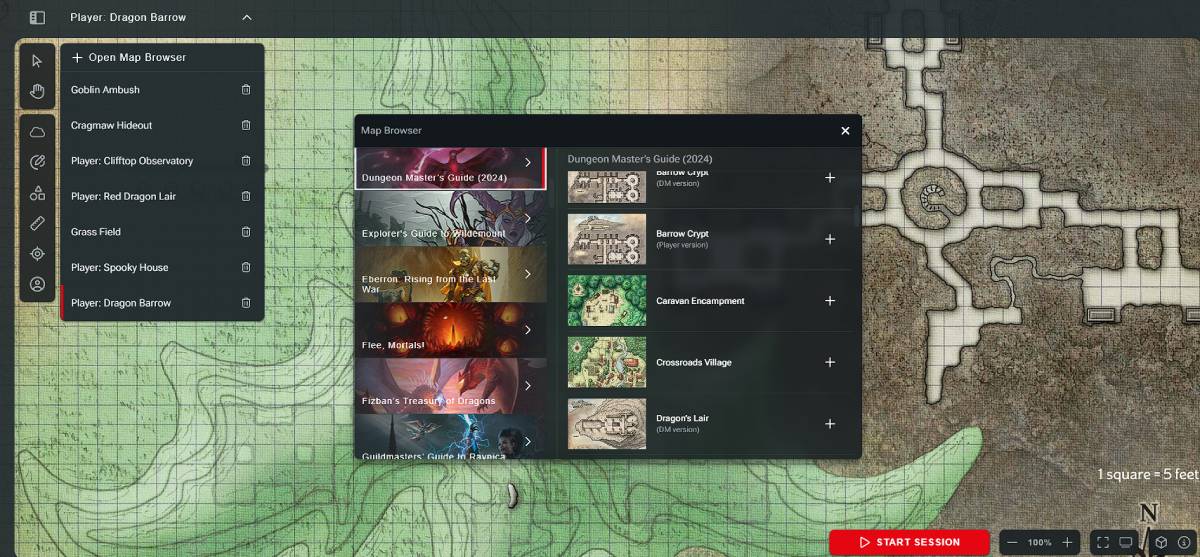Screen dimensions: 1200x557
Task: Click the 'Crossroads Village' label
Action: [x=694, y=362]
